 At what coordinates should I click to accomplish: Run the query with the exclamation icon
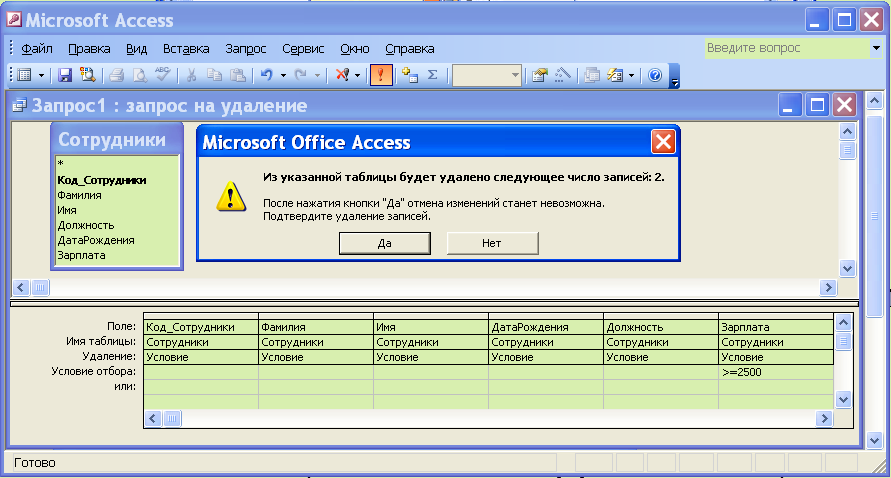point(381,75)
